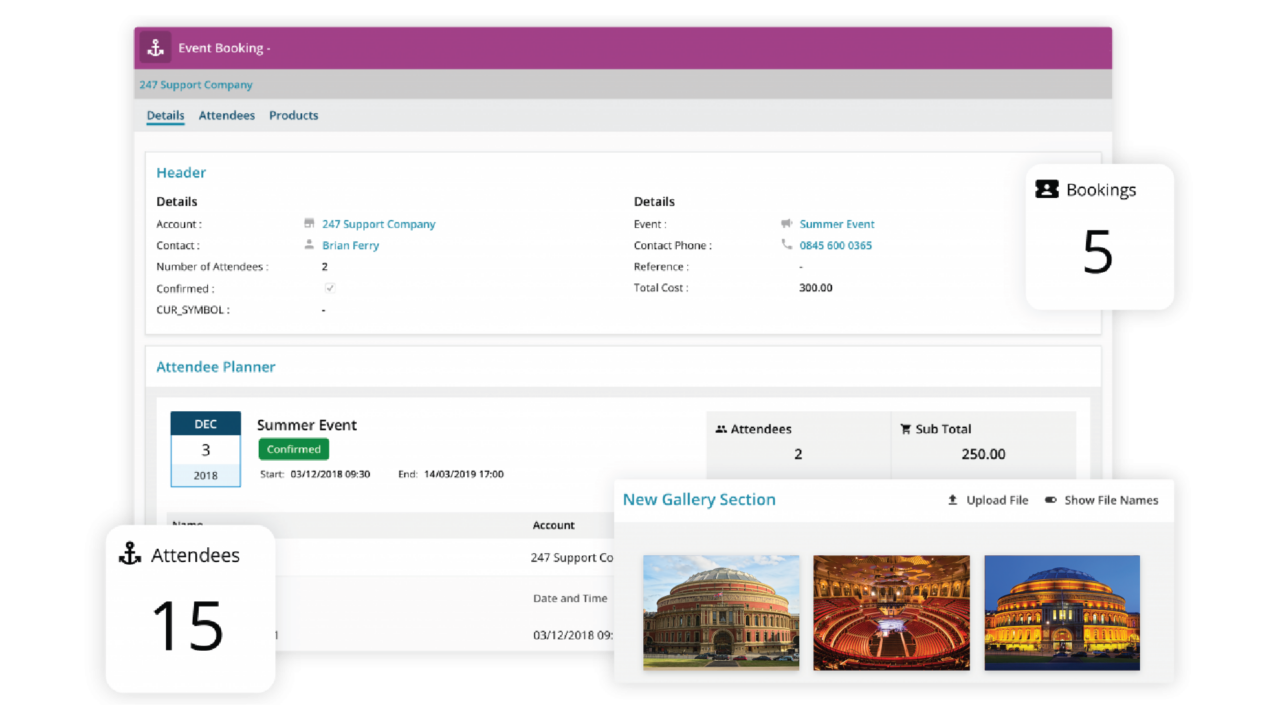
Task: Click the DEC 3 2018 calendar date tile
Action: pos(205,449)
